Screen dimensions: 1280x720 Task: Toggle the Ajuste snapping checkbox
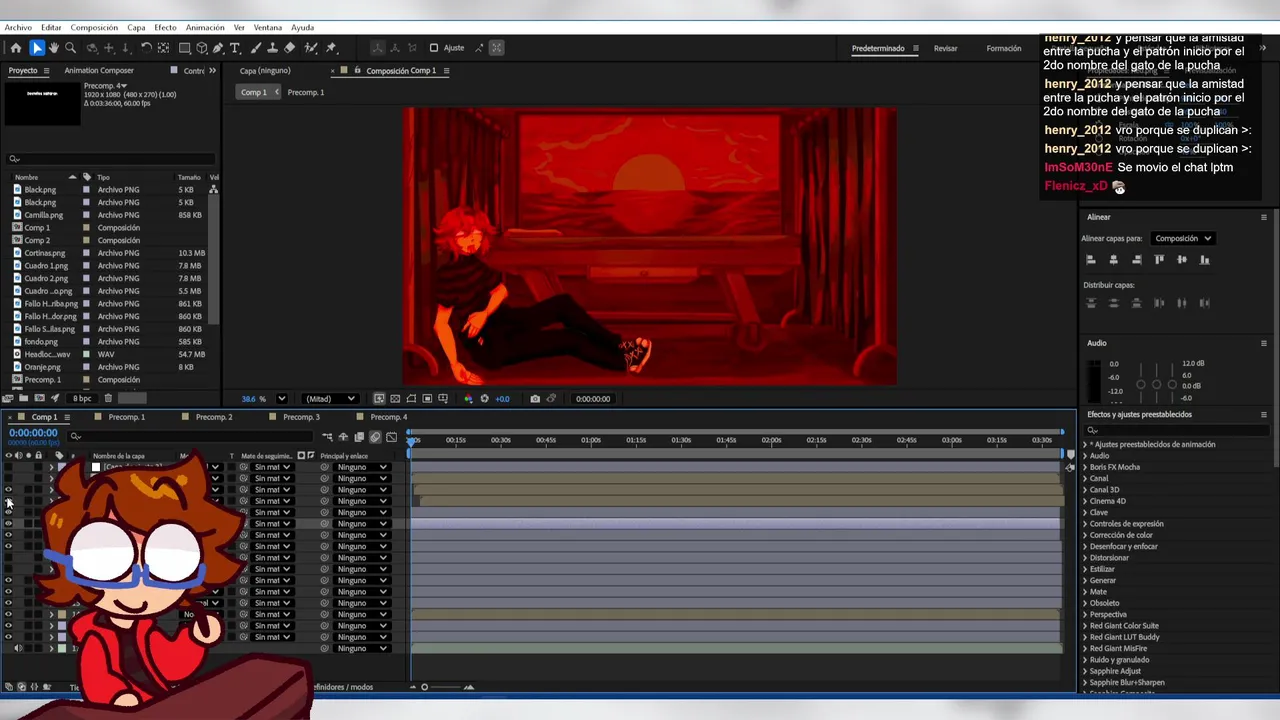pos(434,48)
